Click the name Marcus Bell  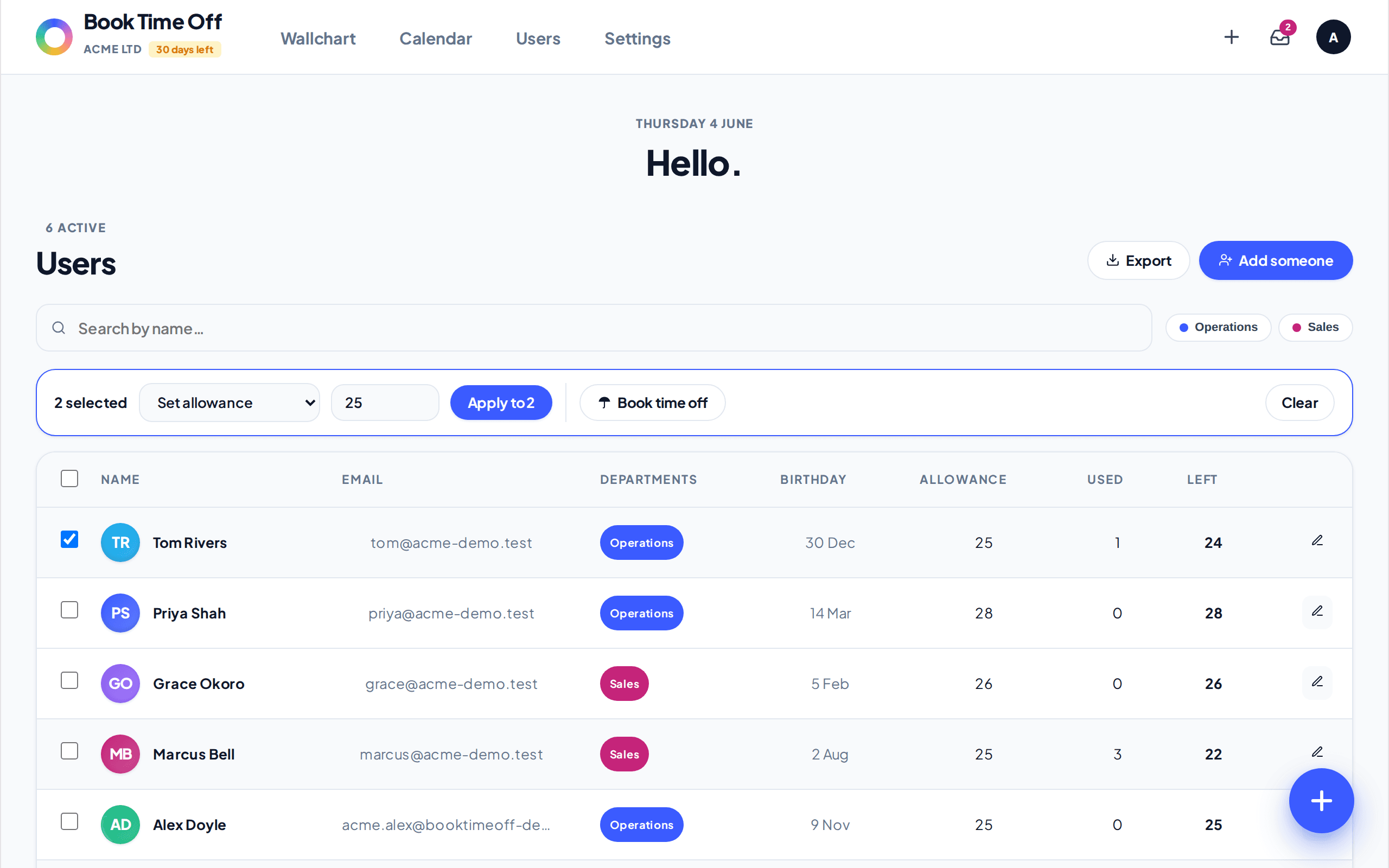coord(194,754)
